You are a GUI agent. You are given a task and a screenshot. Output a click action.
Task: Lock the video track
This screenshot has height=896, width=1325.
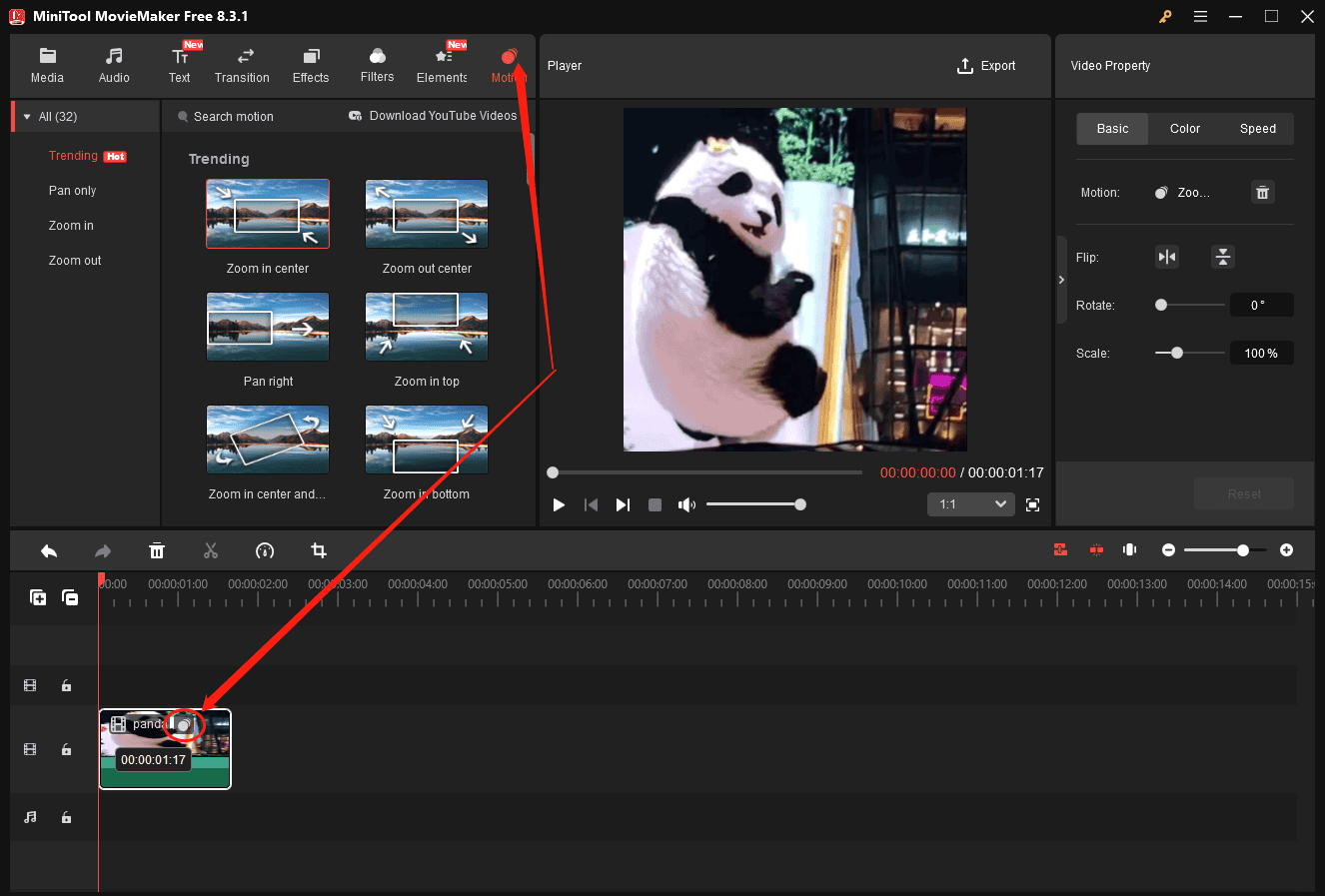(x=66, y=749)
